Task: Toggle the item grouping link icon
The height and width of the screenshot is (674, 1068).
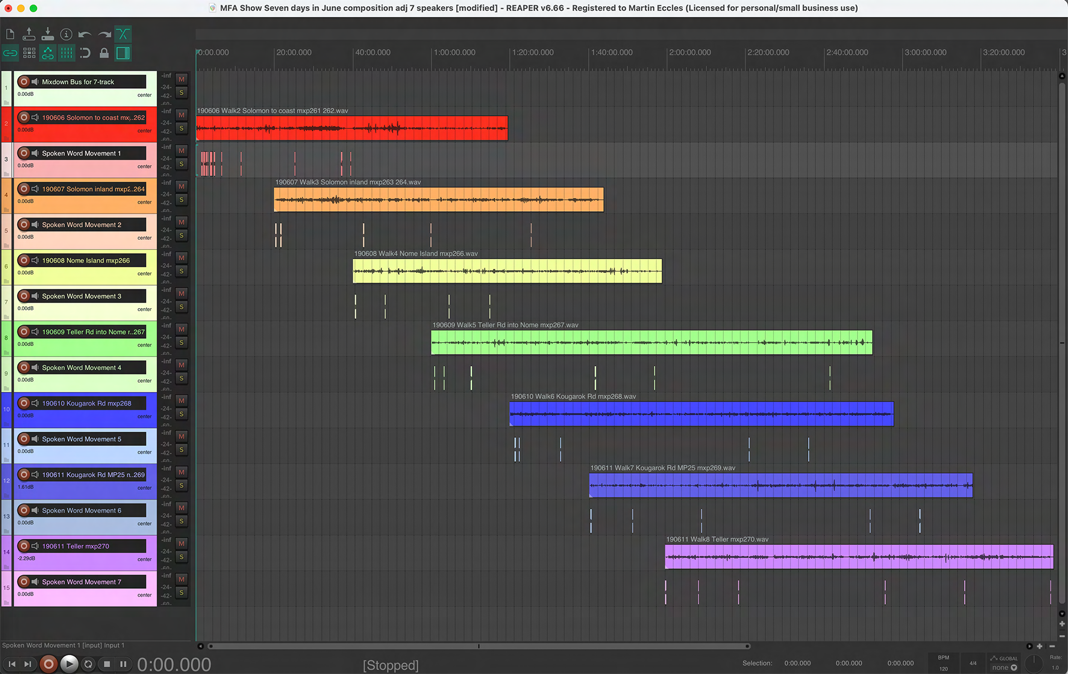Action: pyautogui.click(x=10, y=53)
